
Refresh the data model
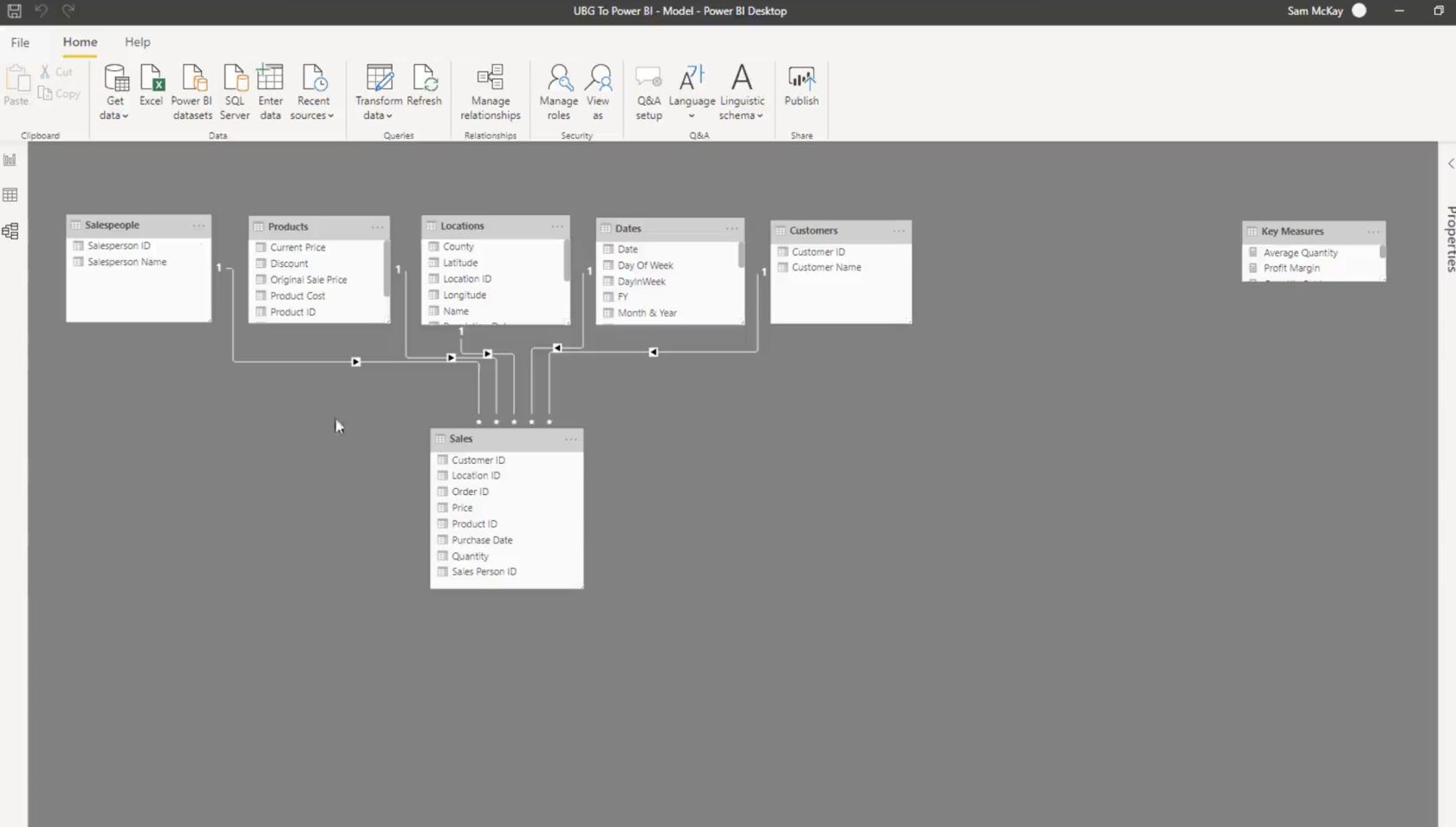424,85
